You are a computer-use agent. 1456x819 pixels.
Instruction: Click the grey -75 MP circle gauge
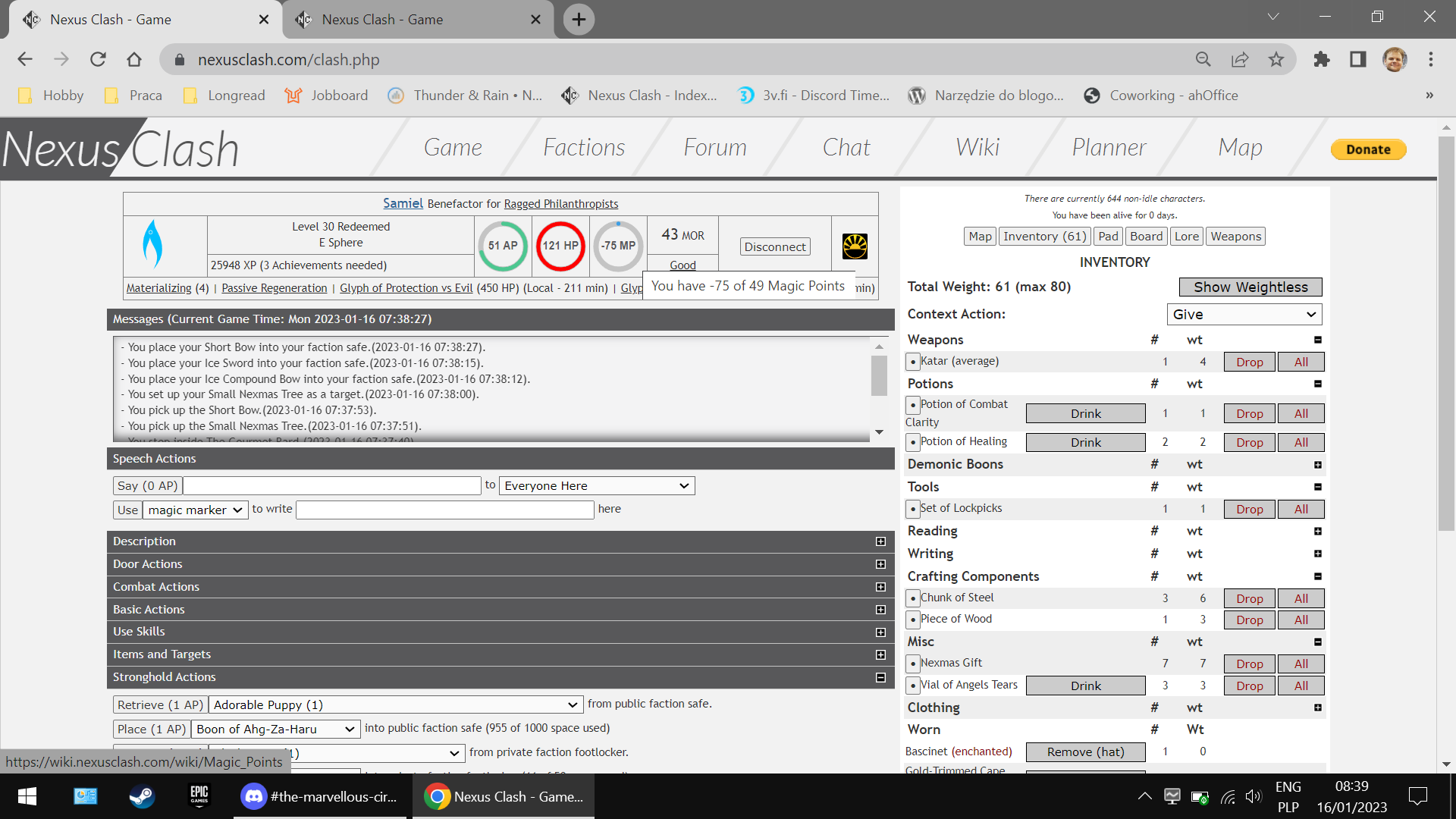pyautogui.click(x=618, y=246)
